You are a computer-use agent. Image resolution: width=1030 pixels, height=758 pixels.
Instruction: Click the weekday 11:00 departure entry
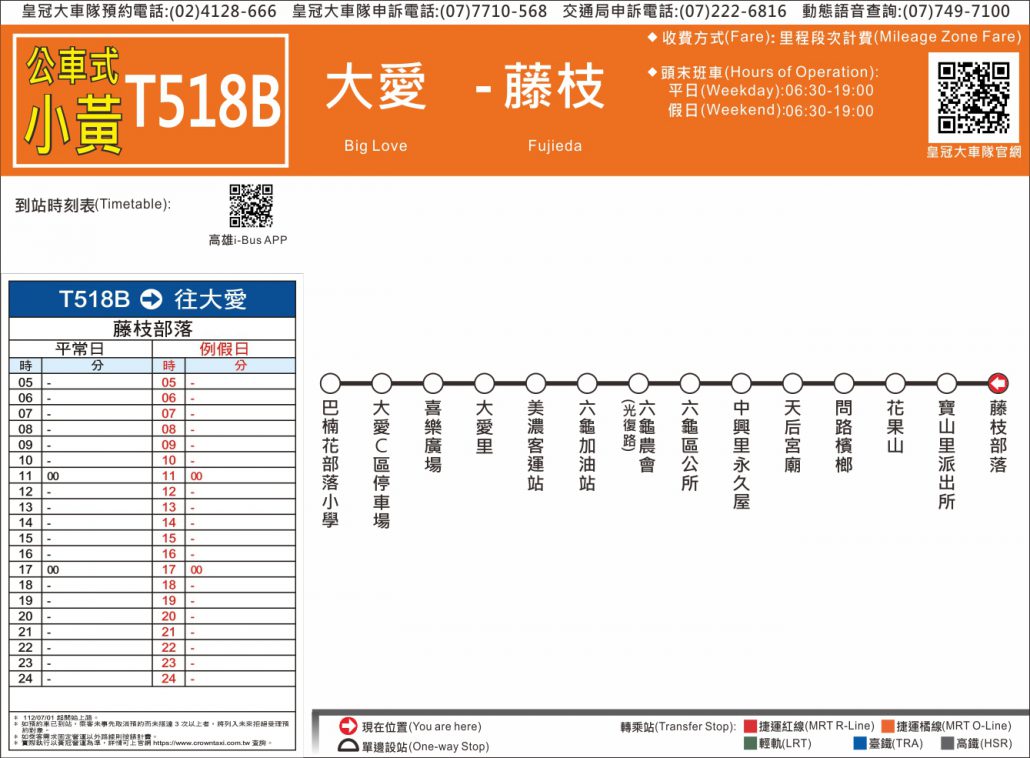(53, 476)
